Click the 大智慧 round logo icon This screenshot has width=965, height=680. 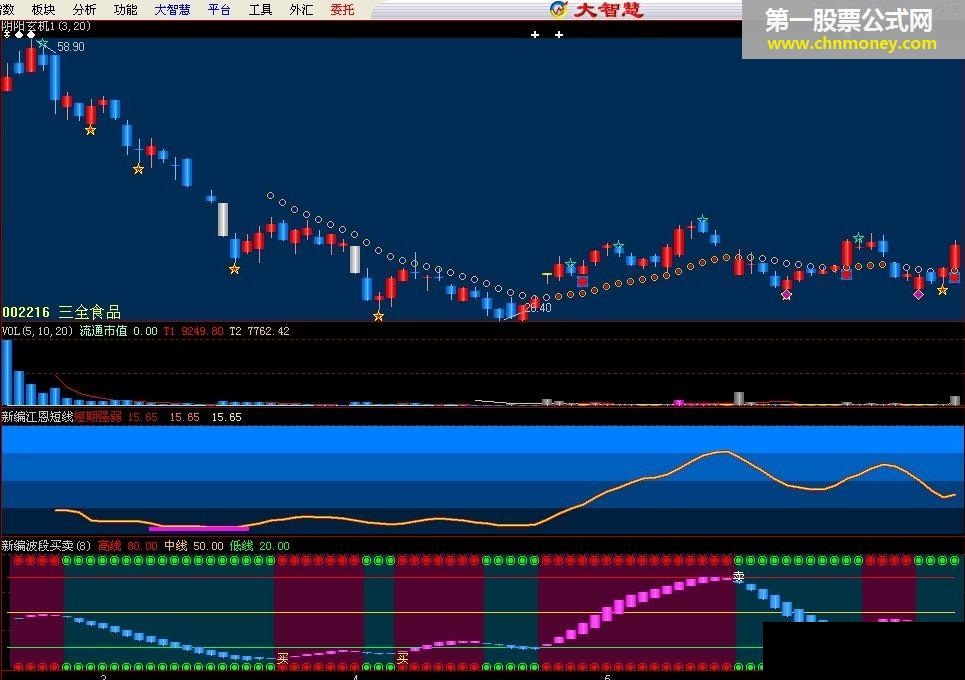[558, 9]
